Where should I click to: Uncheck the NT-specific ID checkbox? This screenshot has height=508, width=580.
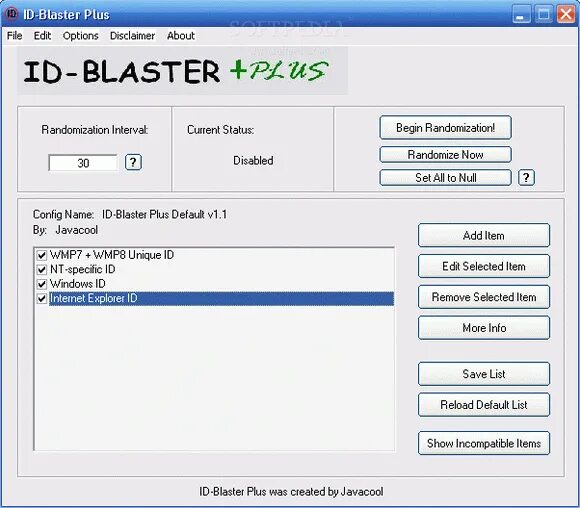42,270
